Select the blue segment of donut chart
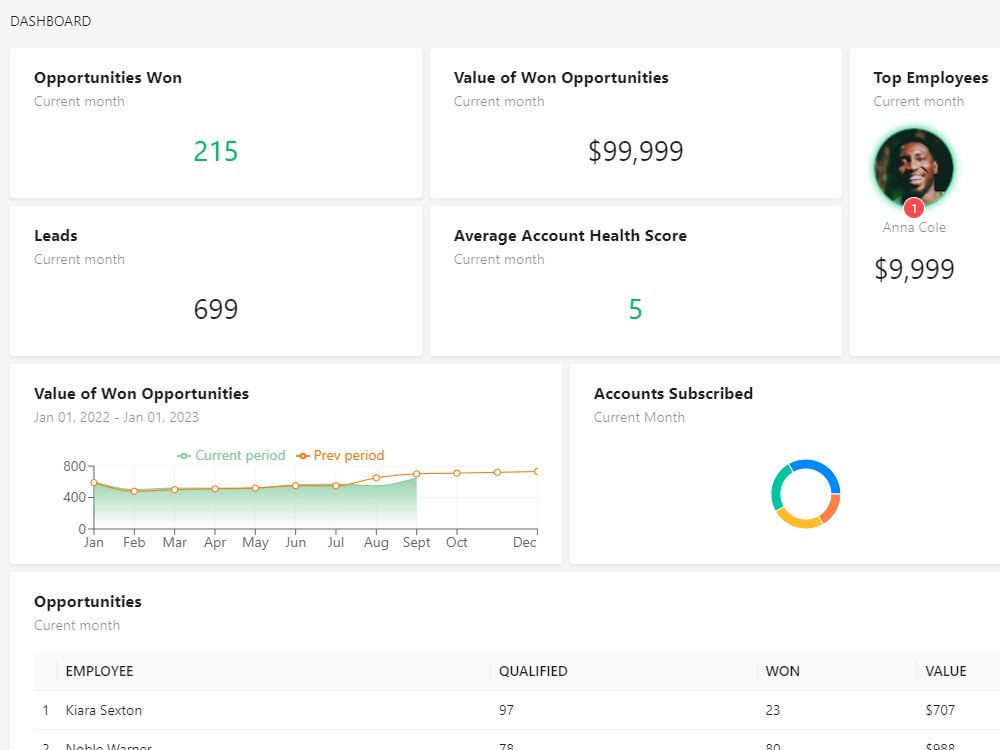This screenshot has width=1000, height=750. point(820,472)
